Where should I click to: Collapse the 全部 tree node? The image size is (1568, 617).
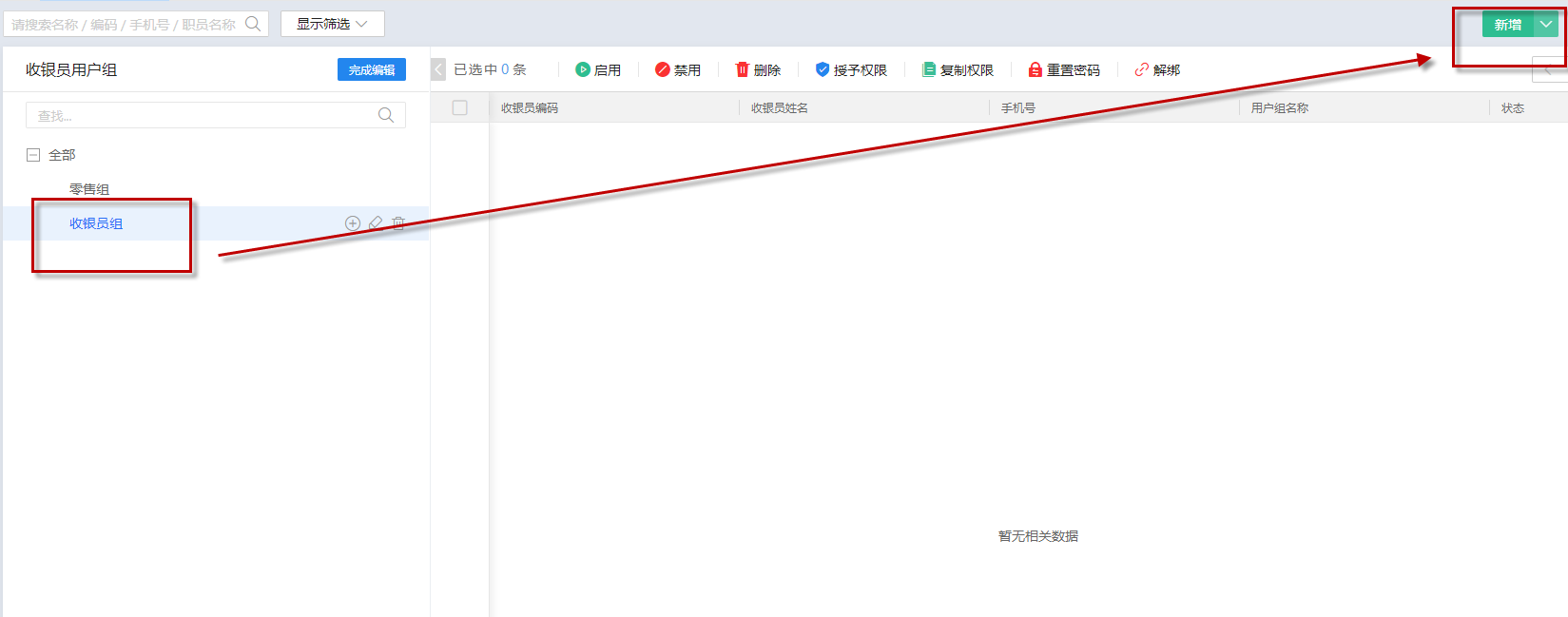coord(33,155)
